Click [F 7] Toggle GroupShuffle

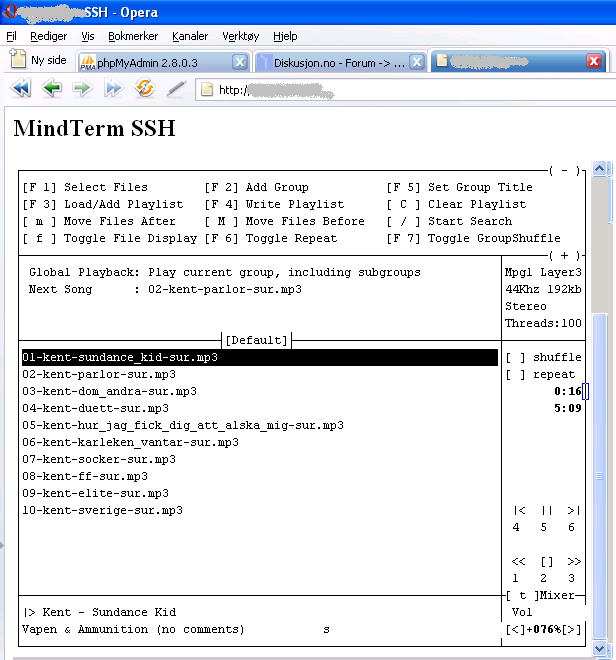(x=474, y=238)
